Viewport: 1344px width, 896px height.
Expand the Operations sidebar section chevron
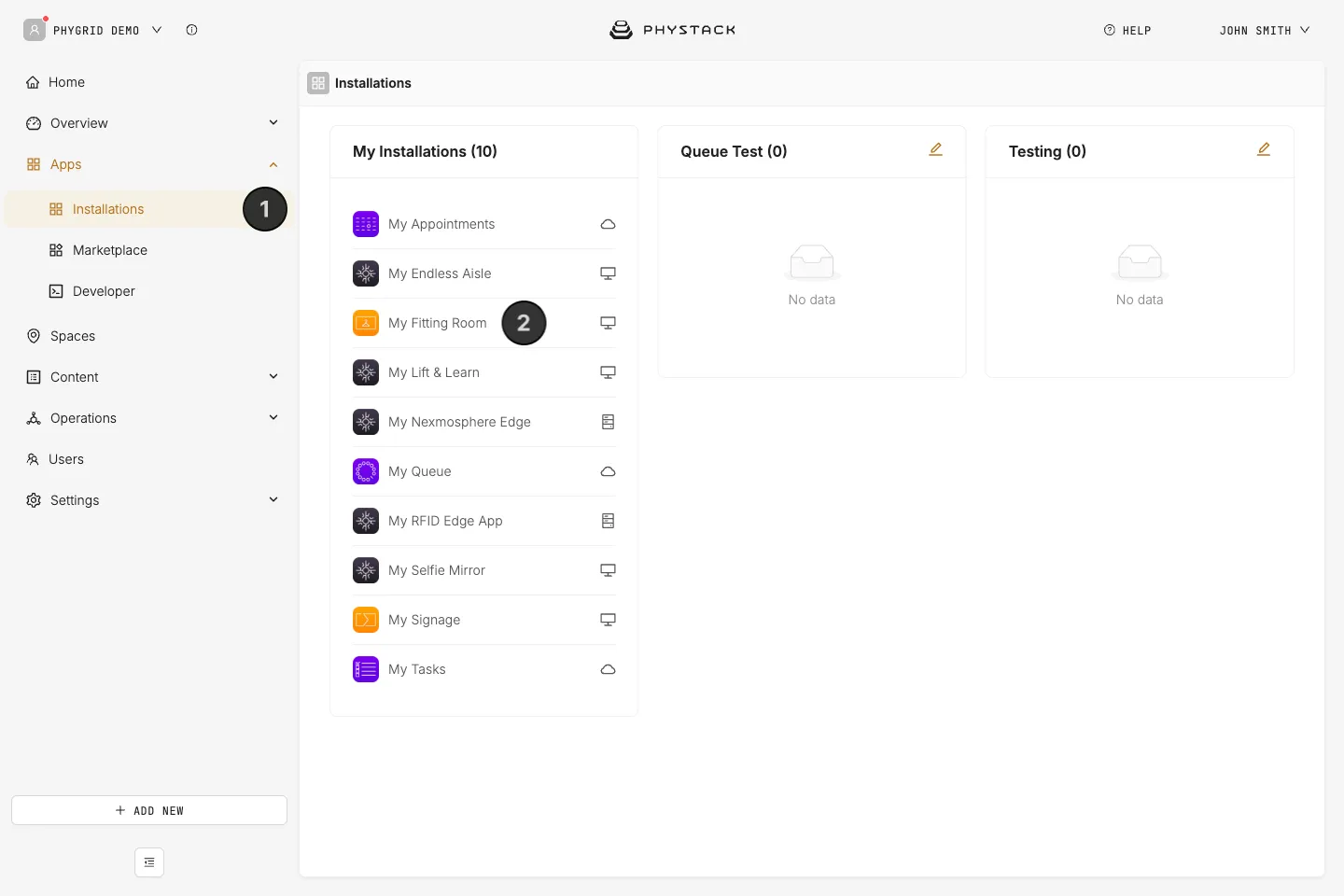(x=273, y=417)
